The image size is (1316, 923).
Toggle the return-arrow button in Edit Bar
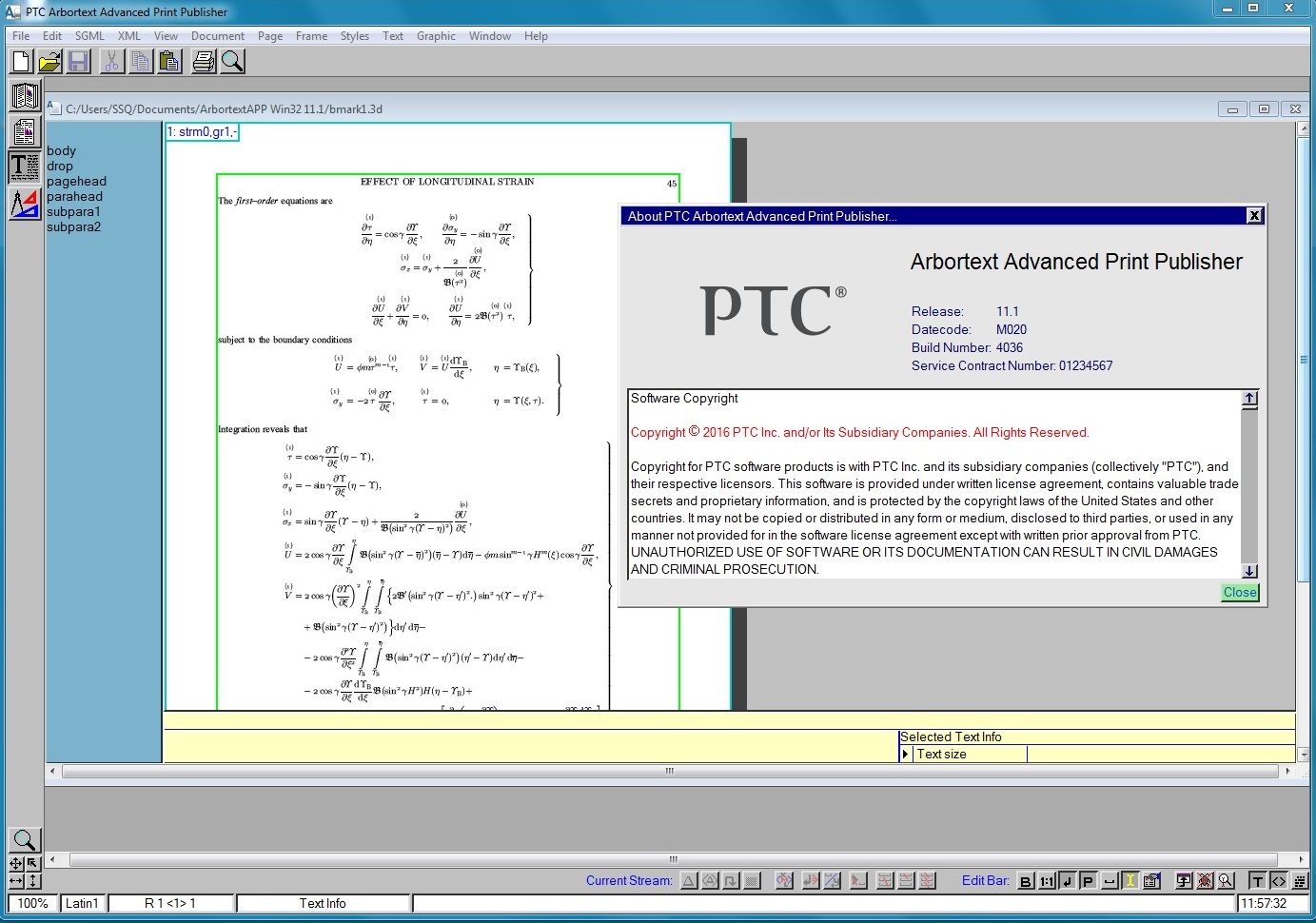(1067, 881)
